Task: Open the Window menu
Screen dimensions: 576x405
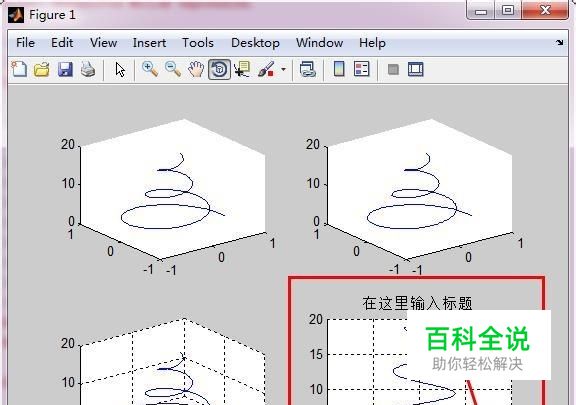Action: click(x=320, y=43)
